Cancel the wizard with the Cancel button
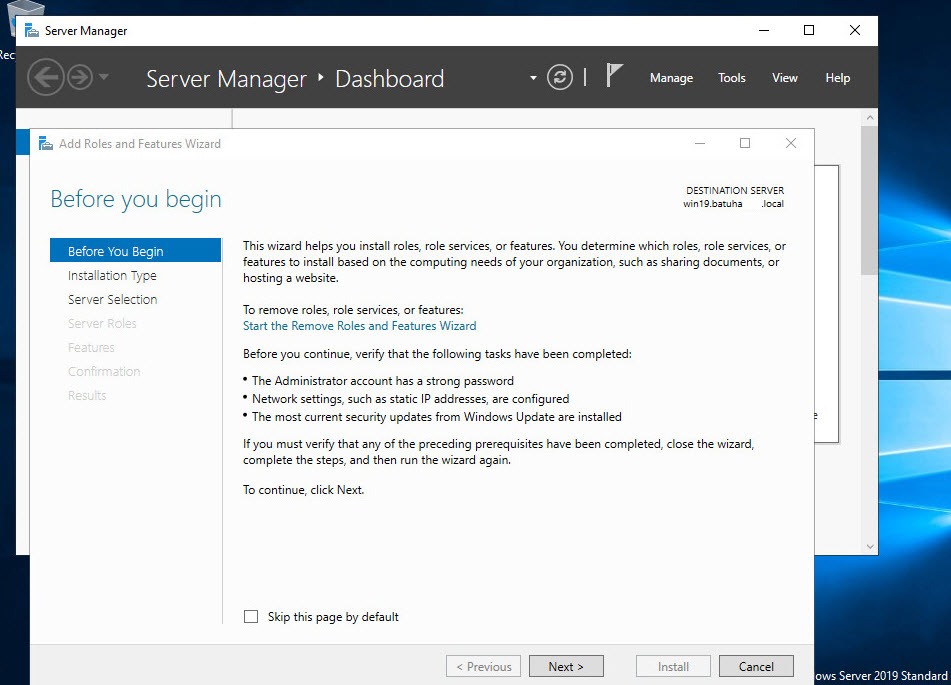This screenshot has height=685, width=951. [756, 667]
